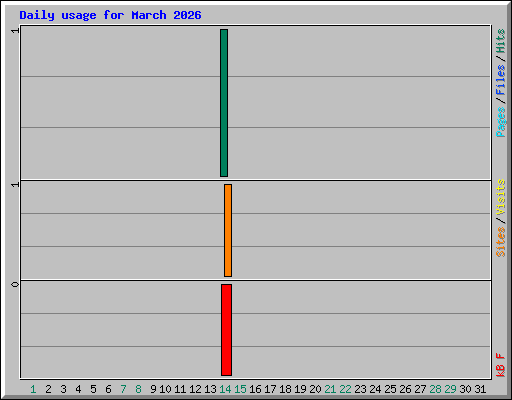Click day 22 on the x-axis
The image size is (512, 400).
click(345, 389)
